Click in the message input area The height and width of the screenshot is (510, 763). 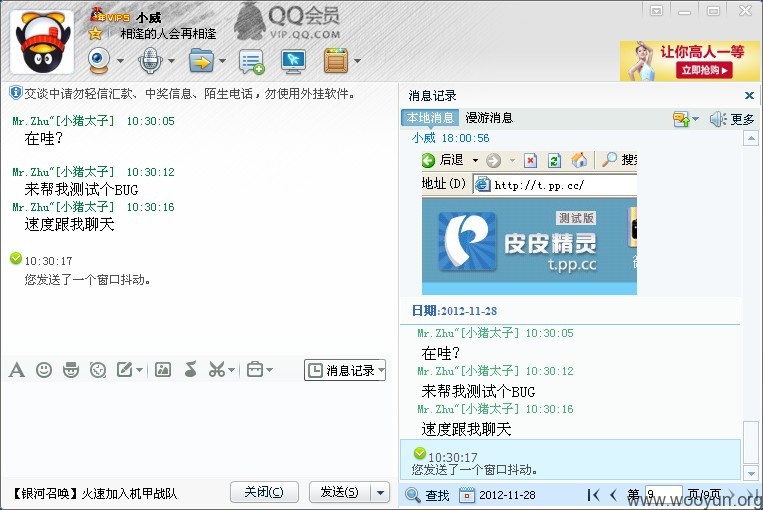point(199,431)
